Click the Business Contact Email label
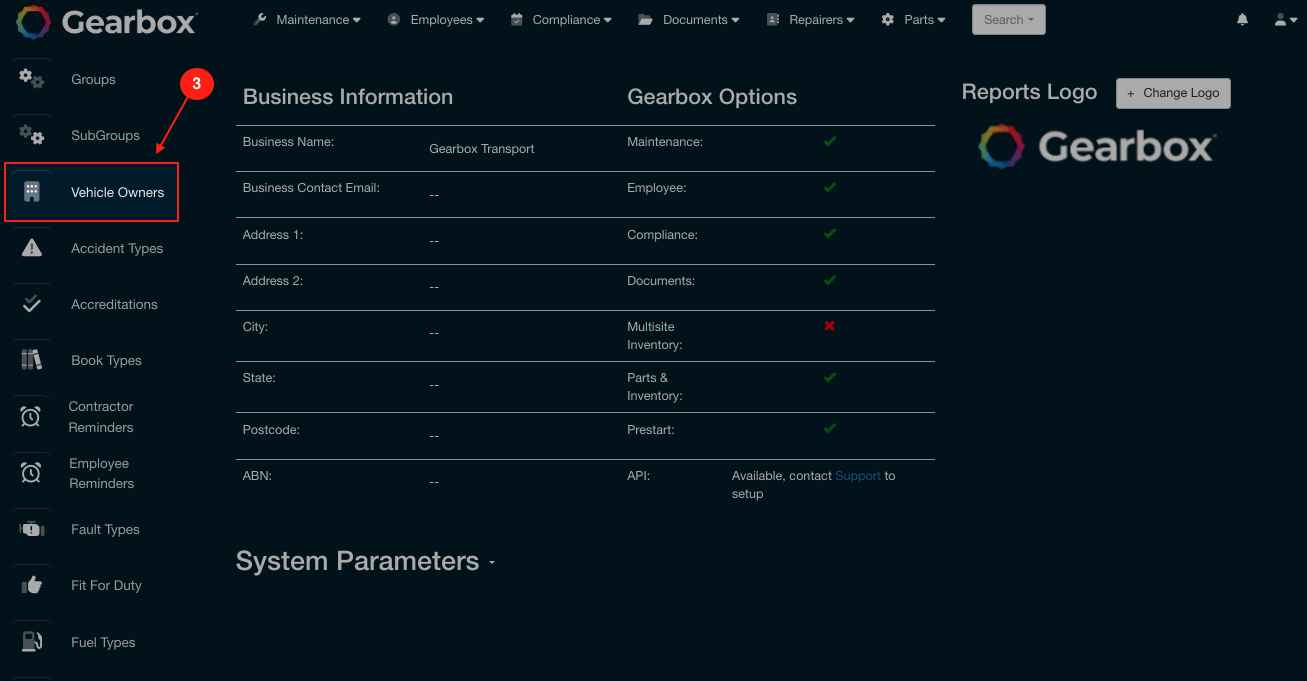Screen dimensions: 1307x681 coord(311,188)
